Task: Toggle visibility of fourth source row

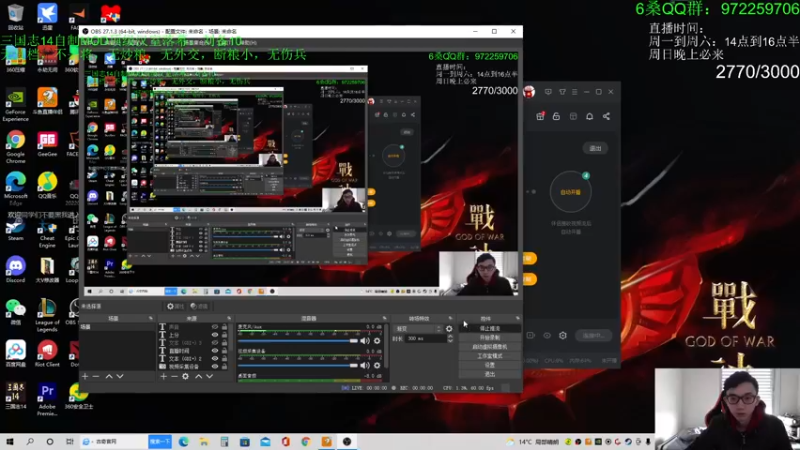Action: [215, 351]
